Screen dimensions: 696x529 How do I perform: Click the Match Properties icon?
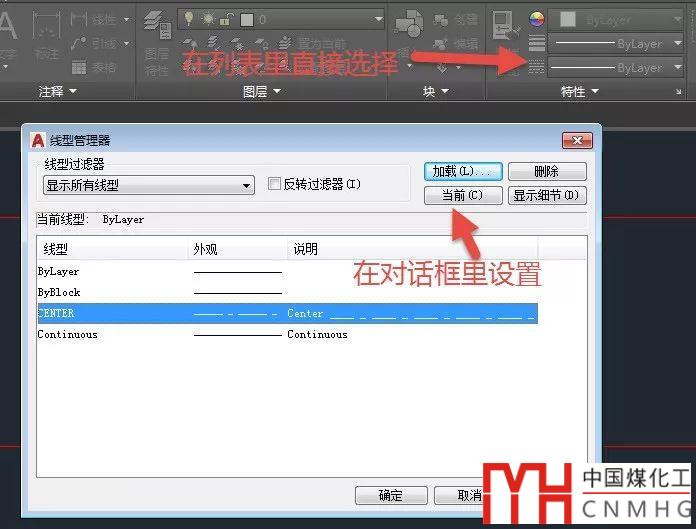506,26
